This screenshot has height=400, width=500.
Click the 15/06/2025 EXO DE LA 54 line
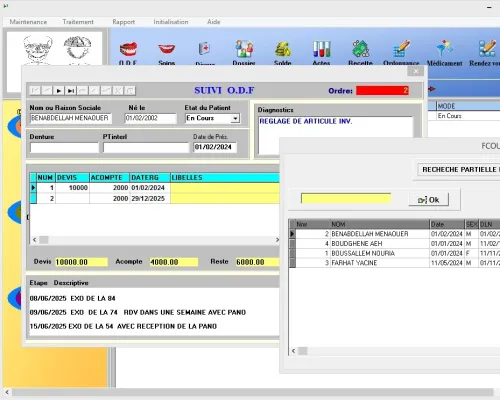tap(123, 326)
